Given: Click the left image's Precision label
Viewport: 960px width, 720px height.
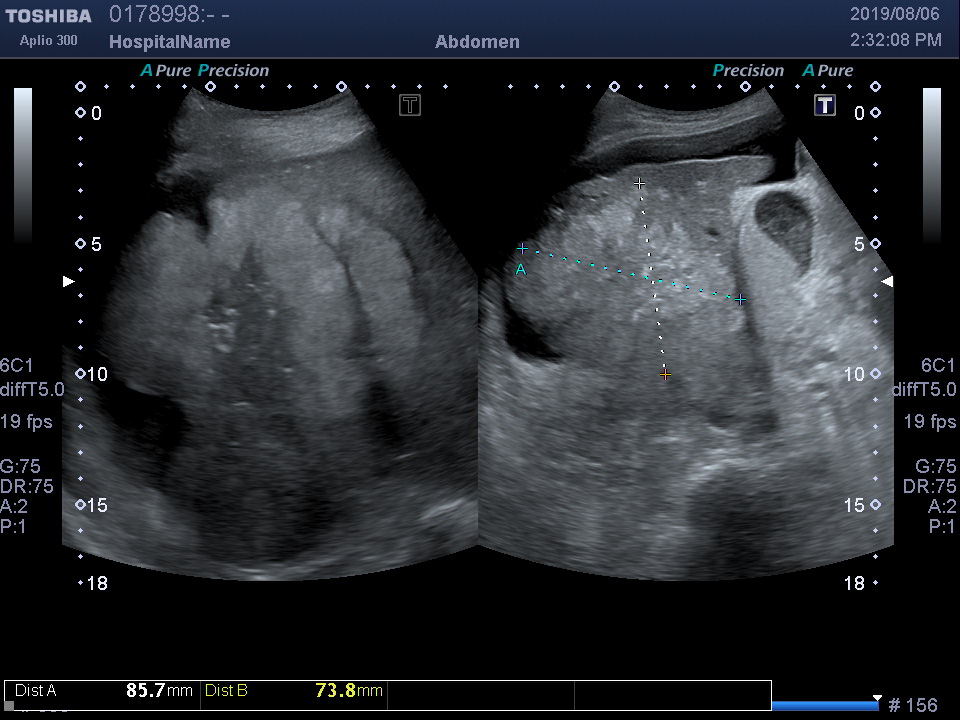Looking at the screenshot, I should (x=234, y=70).
